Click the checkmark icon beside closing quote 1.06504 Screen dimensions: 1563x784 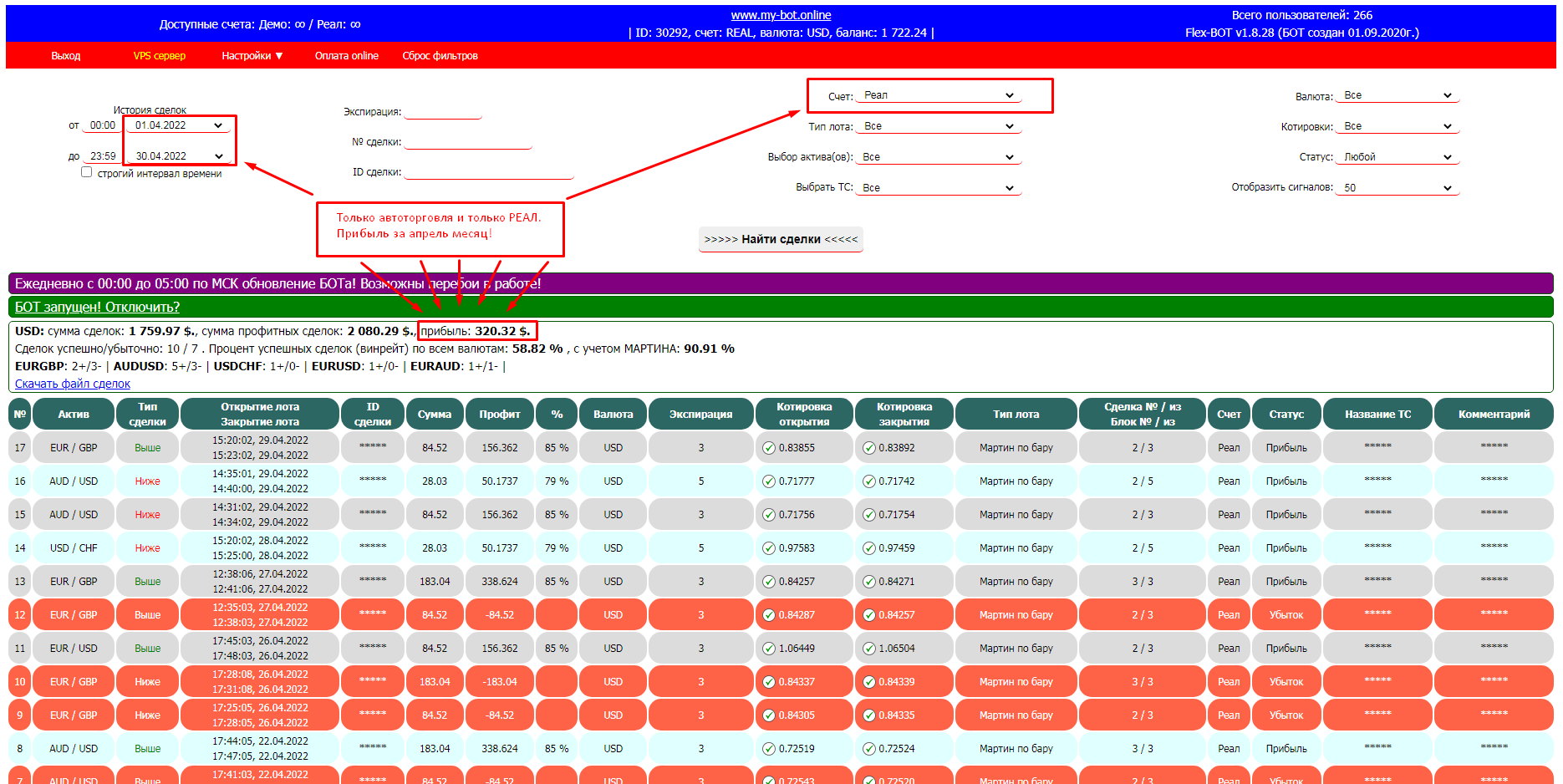(869, 649)
